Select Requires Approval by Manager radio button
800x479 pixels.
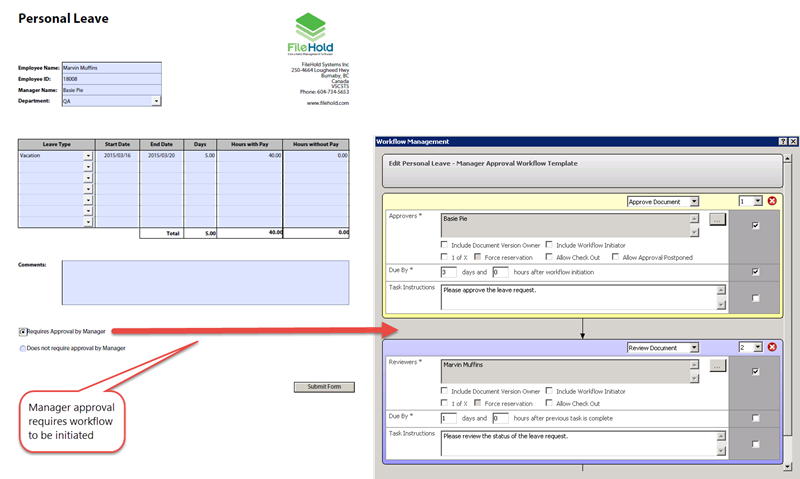(x=22, y=332)
